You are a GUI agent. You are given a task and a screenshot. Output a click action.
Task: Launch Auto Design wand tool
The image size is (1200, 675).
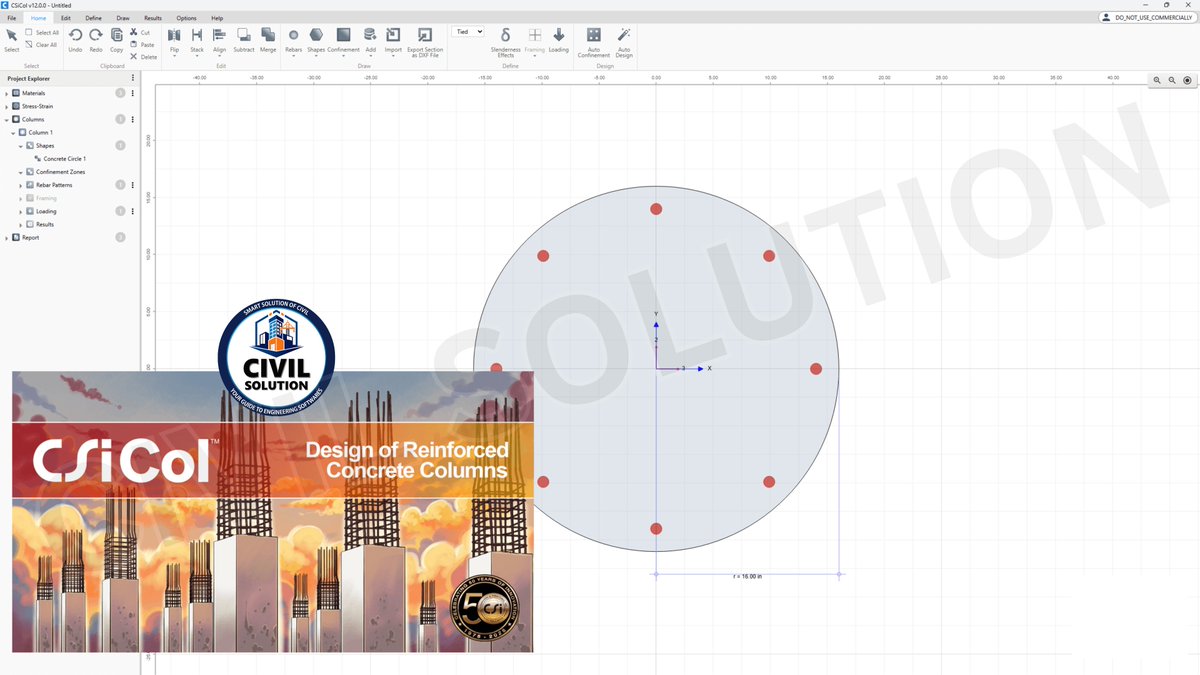point(624,42)
